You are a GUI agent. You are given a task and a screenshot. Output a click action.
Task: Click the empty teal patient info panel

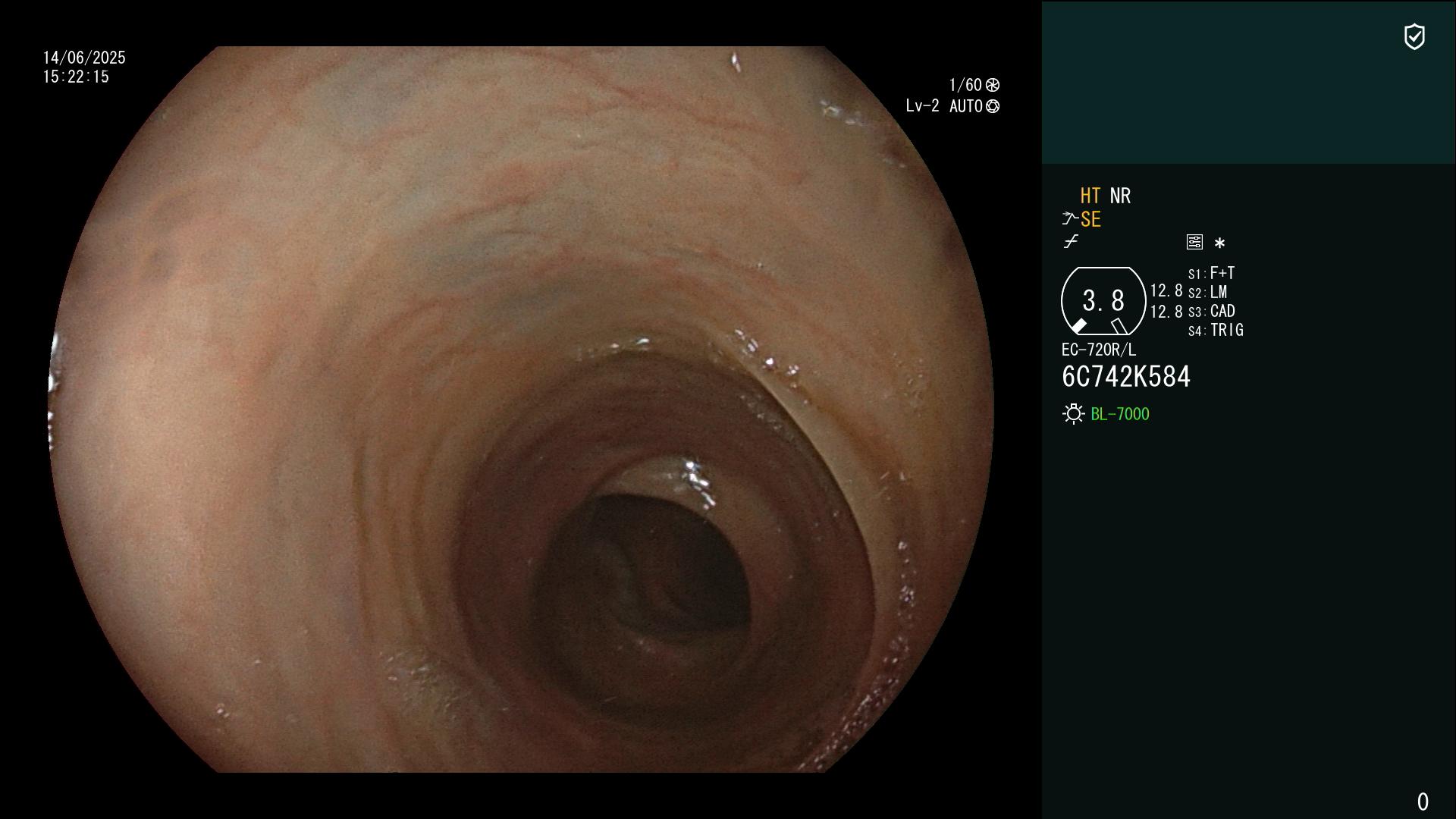tap(1248, 82)
